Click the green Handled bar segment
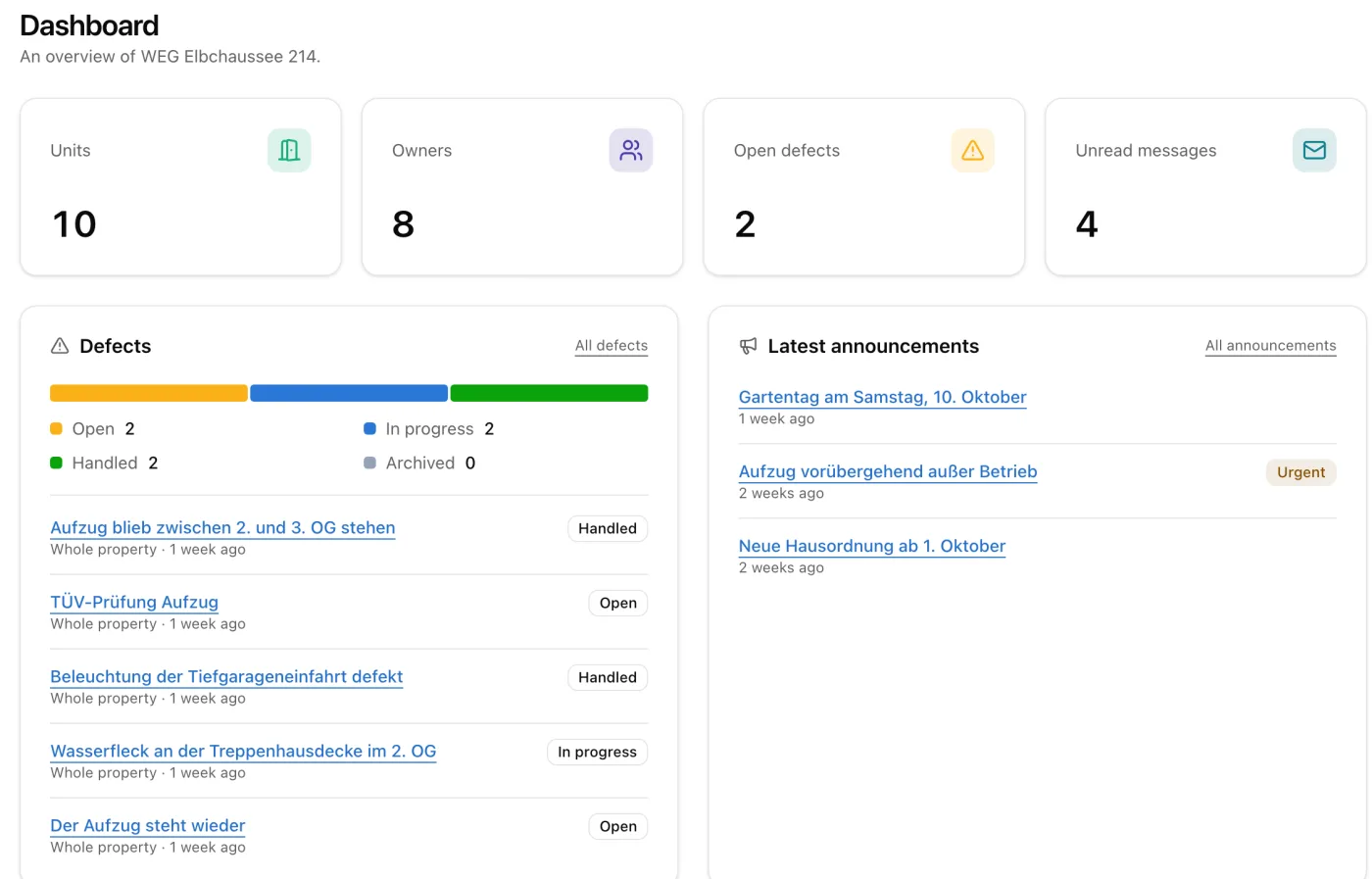Viewport: 1372px width, 879px height. click(549, 393)
